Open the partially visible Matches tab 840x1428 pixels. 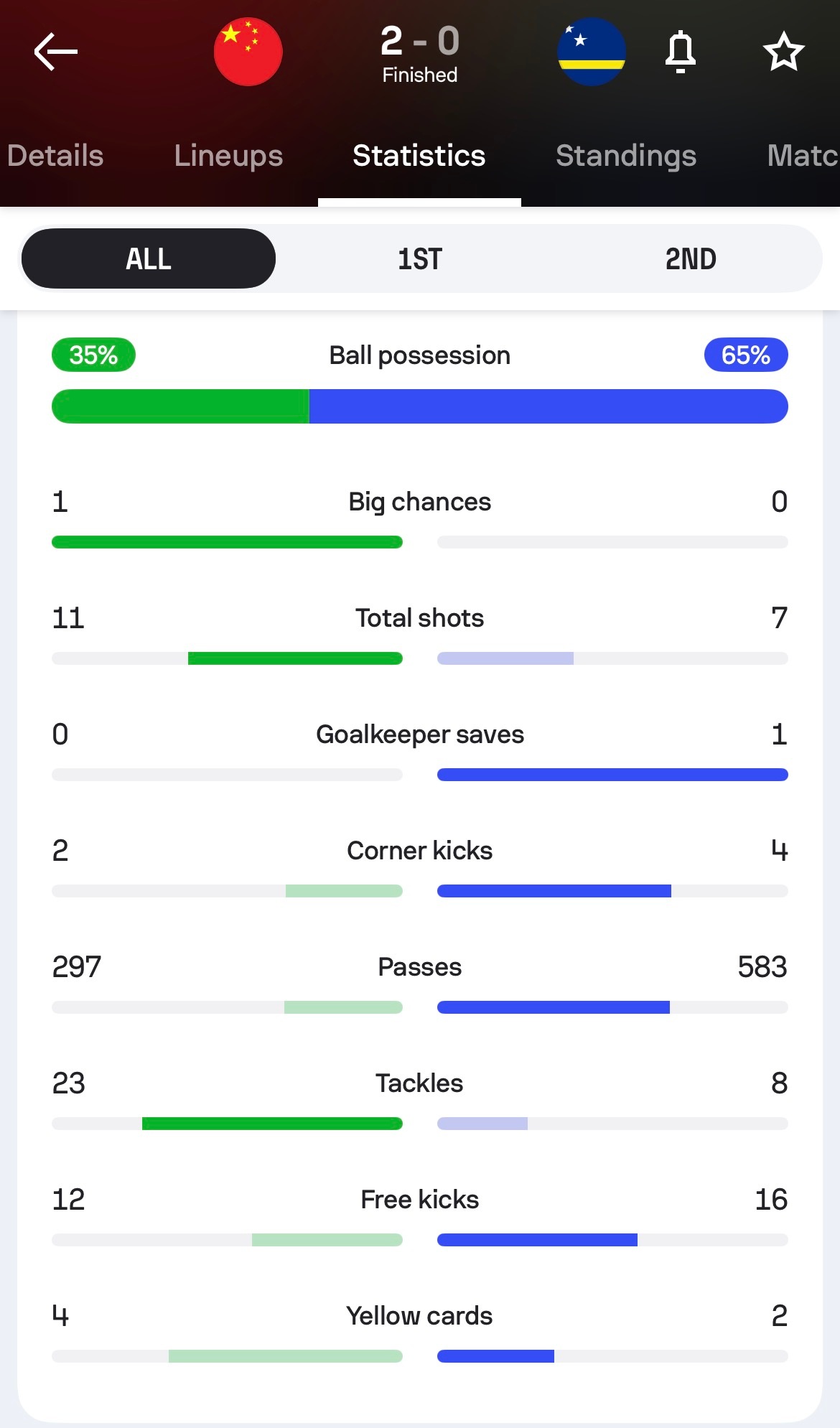tap(802, 156)
